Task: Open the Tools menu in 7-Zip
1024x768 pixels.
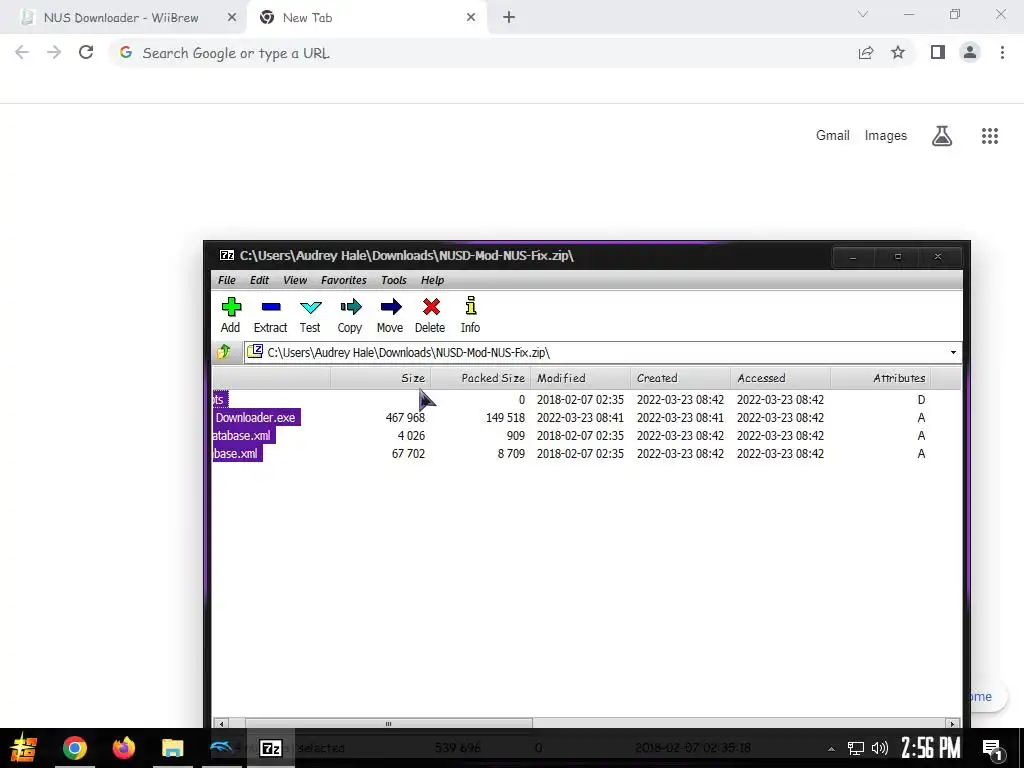Action: [x=394, y=280]
